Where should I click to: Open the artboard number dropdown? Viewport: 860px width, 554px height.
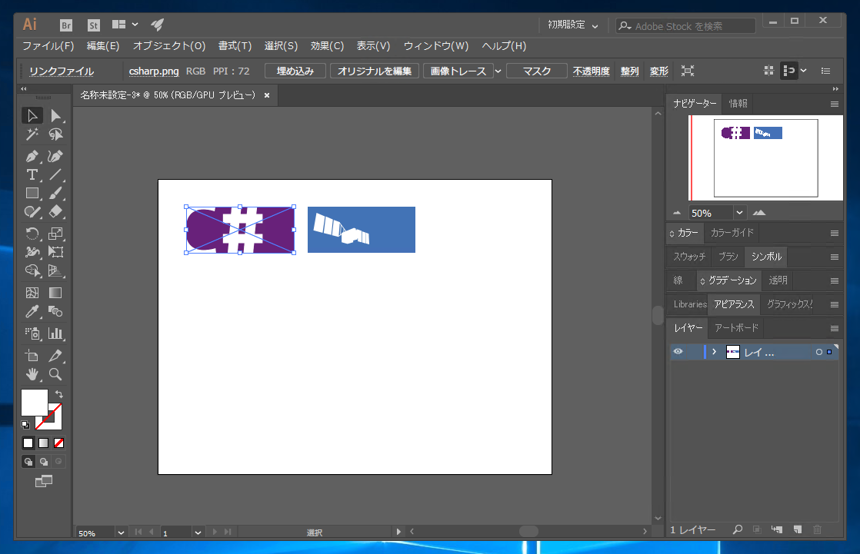(x=198, y=533)
